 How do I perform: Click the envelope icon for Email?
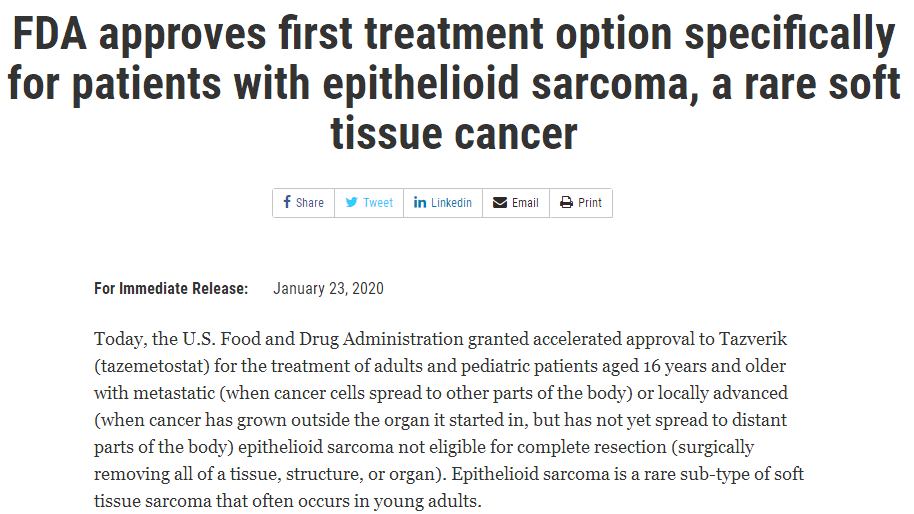click(x=500, y=202)
